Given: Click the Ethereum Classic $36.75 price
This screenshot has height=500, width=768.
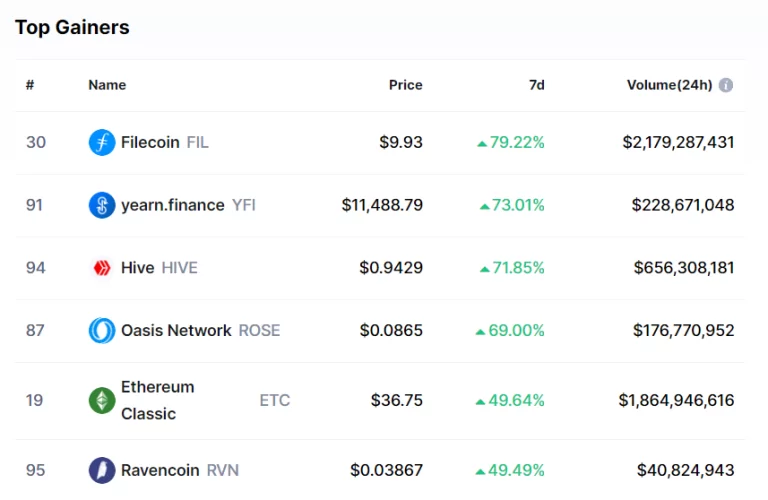Looking at the screenshot, I should (396, 400).
